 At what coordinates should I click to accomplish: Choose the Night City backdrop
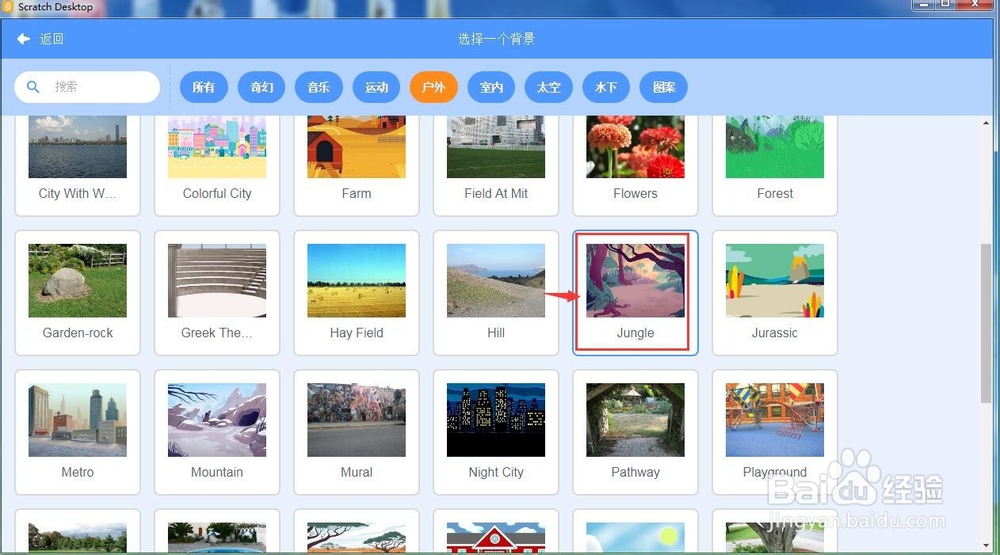point(496,432)
